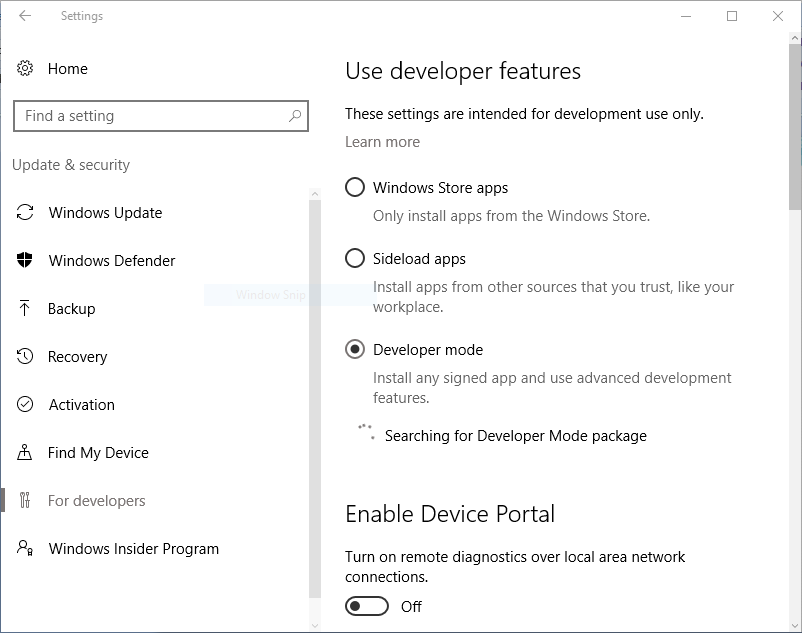Click the 'Searching for Developer Mode package' text
The image size is (802, 633).
tap(516, 436)
